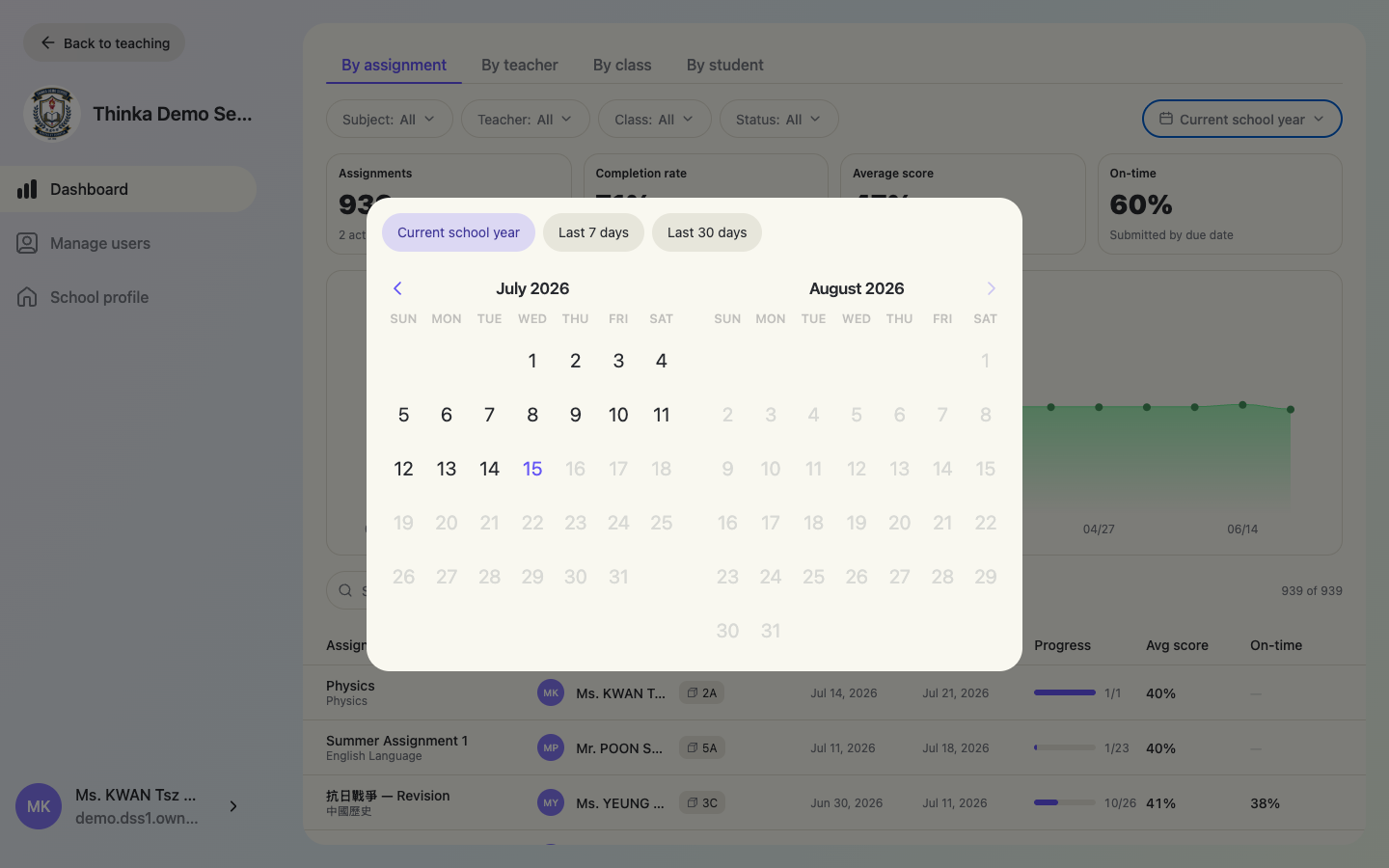Viewport: 1389px width, 868px height.
Task: Click Mr. POON S... teacher name
Action: 619,747
